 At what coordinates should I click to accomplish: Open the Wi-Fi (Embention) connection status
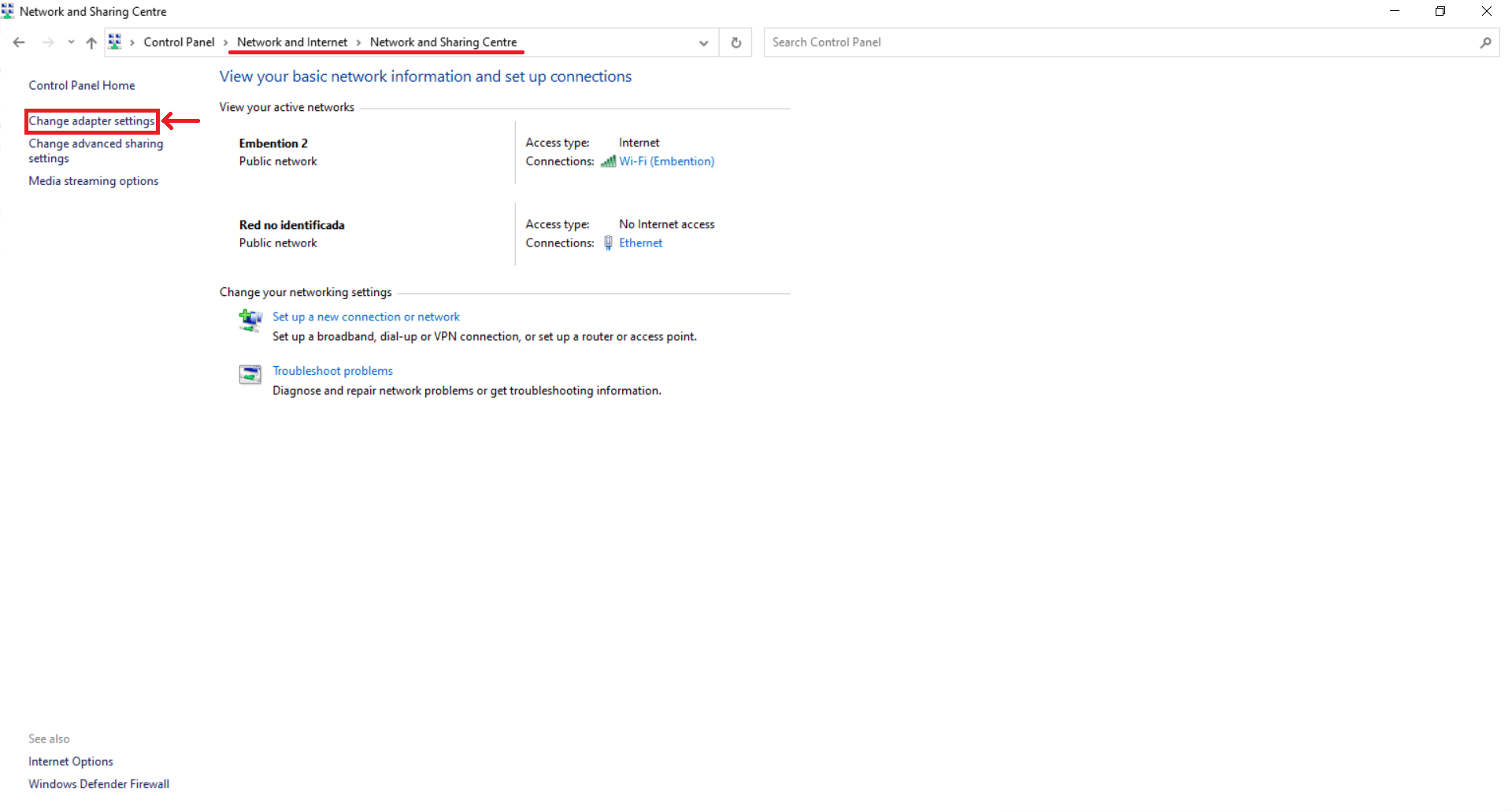[x=666, y=161]
